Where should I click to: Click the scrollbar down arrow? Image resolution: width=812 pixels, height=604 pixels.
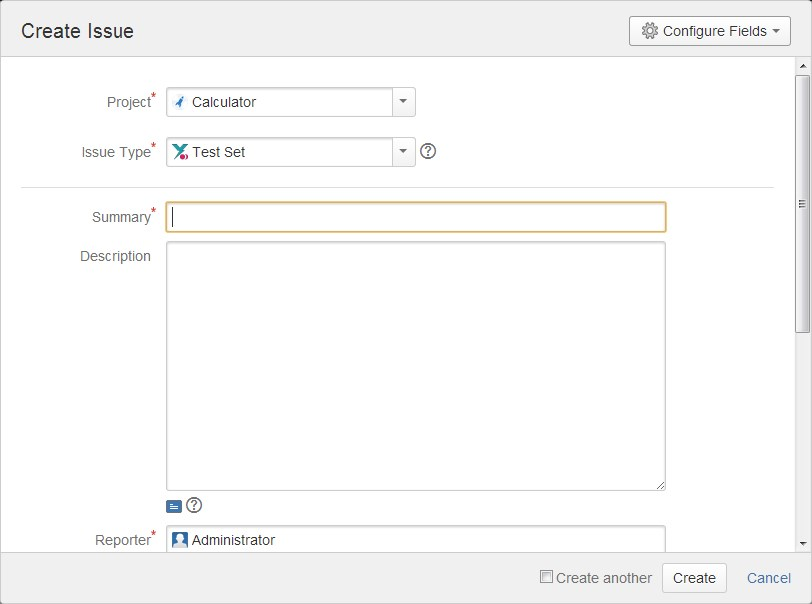(803, 543)
